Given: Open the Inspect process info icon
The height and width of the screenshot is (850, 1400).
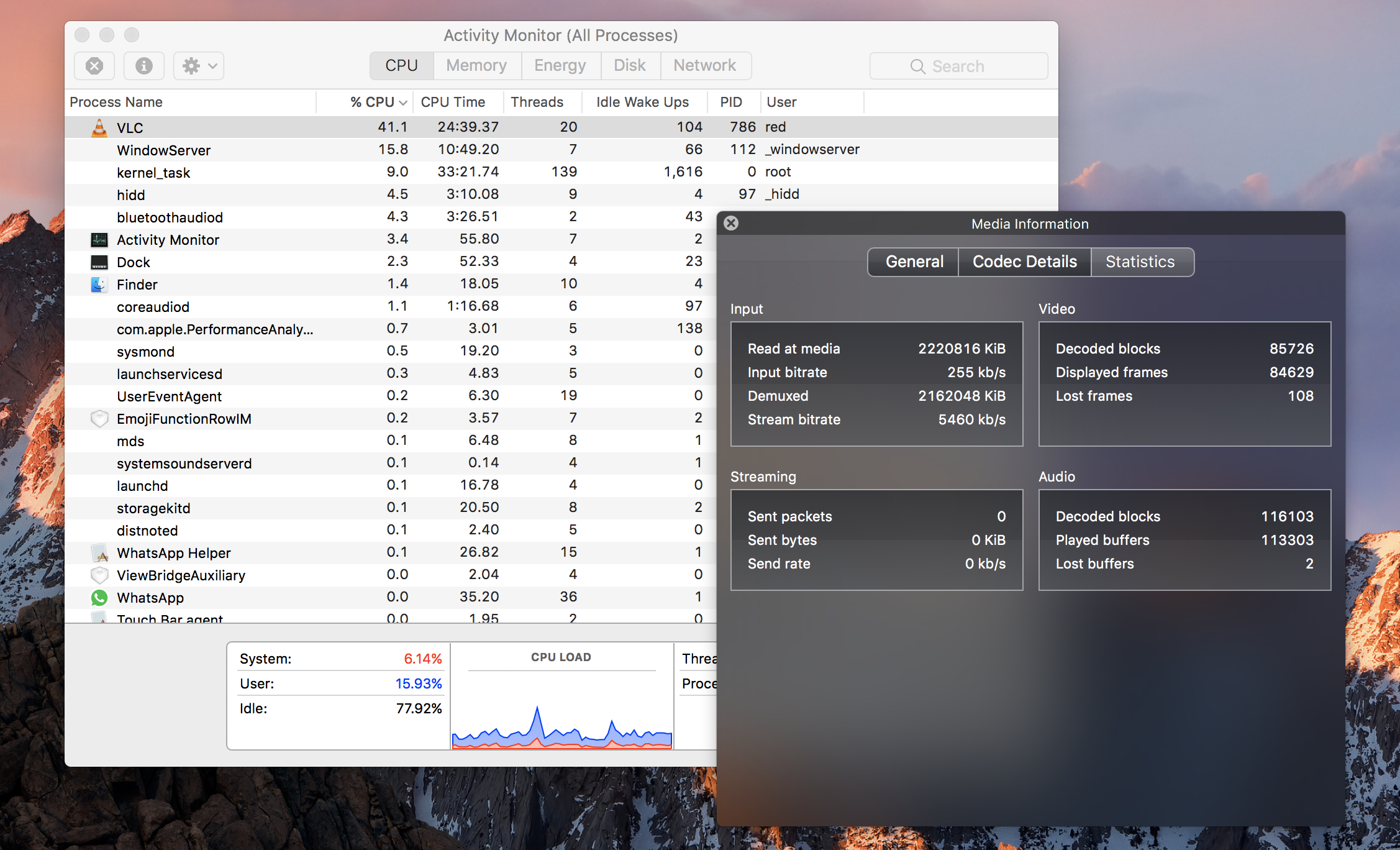Looking at the screenshot, I should [x=144, y=66].
